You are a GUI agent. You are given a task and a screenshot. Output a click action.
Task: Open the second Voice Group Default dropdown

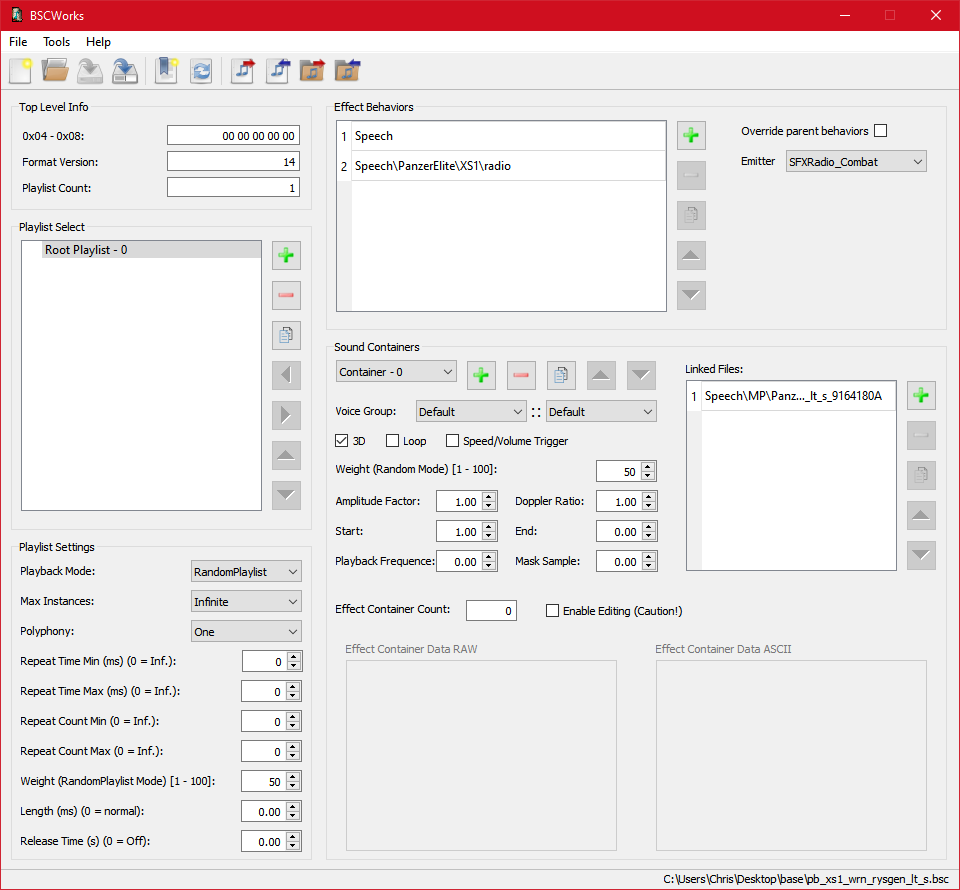click(x=601, y=411)
